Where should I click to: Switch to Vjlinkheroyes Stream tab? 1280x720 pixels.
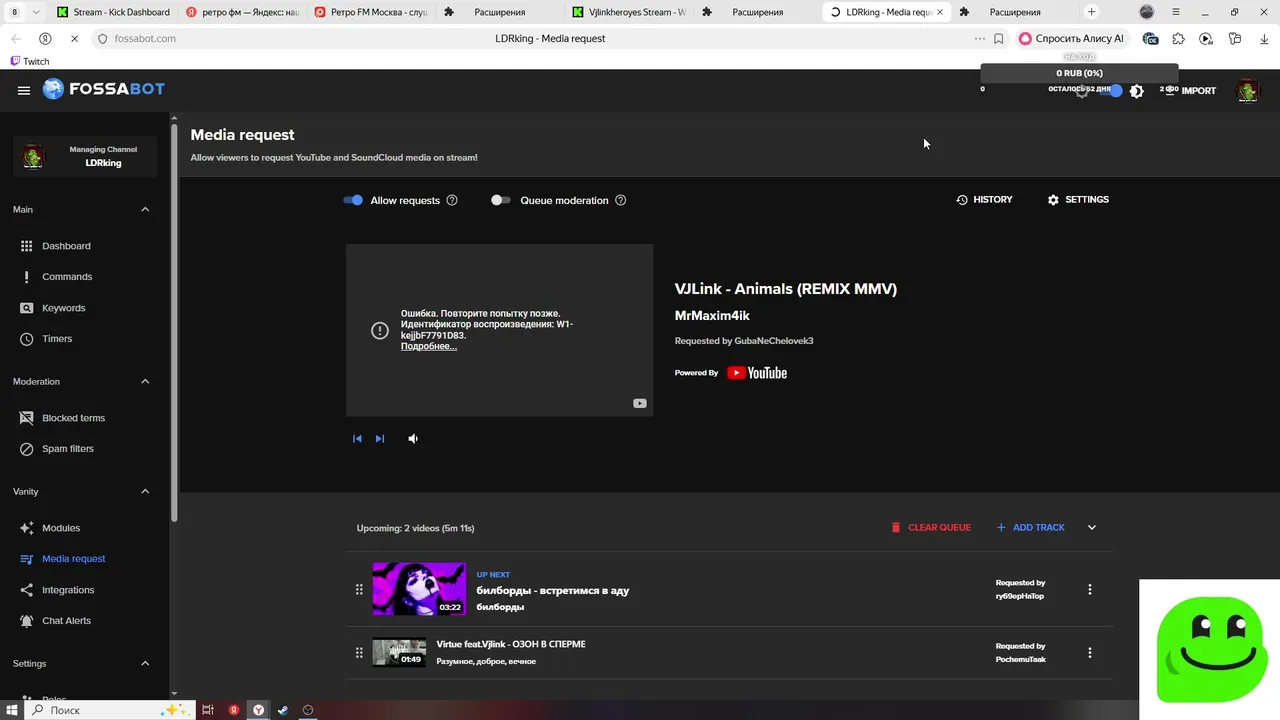pyautogui.click(x=630, y=12)
